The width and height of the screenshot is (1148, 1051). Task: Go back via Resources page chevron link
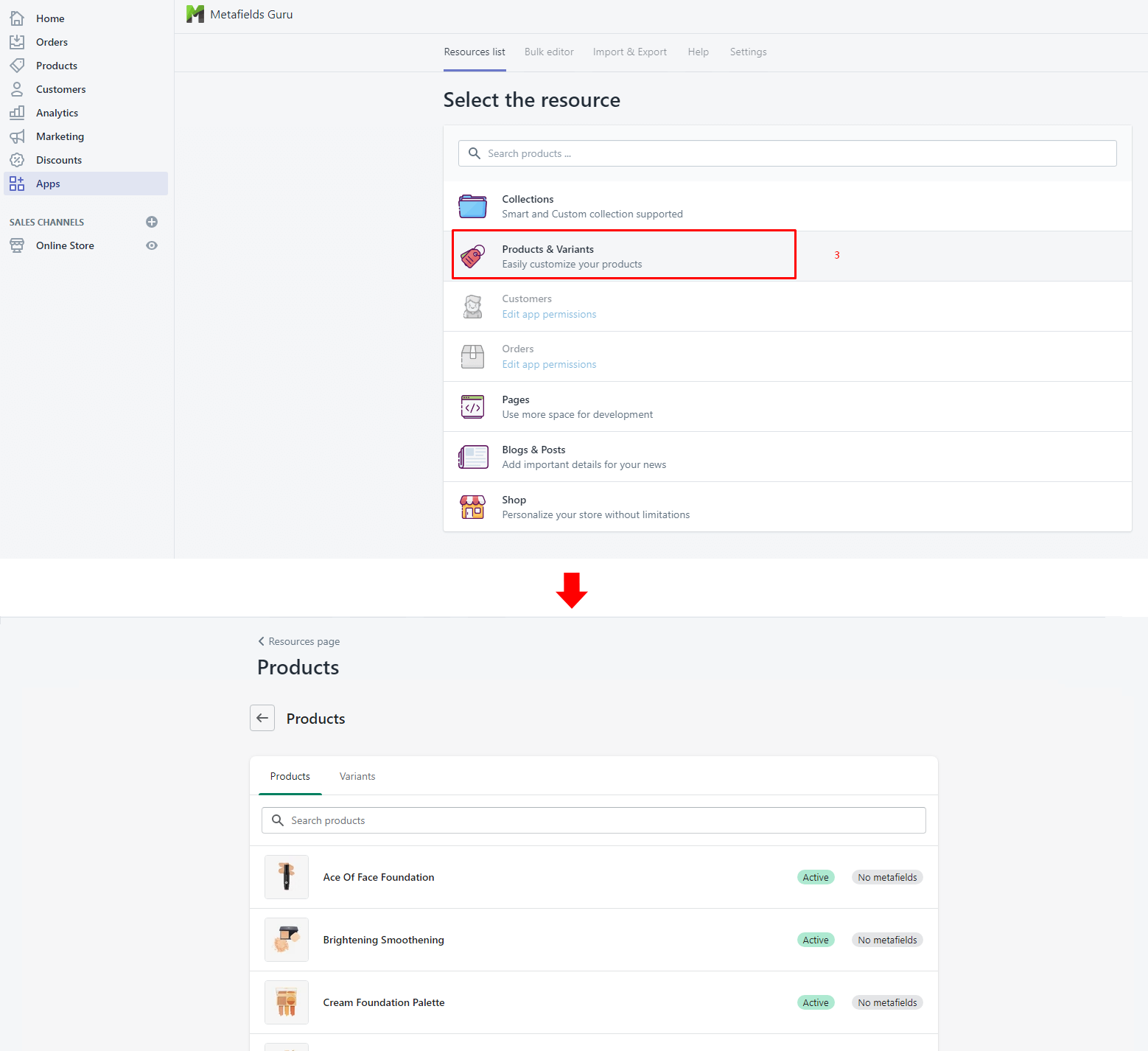(299, 641)
